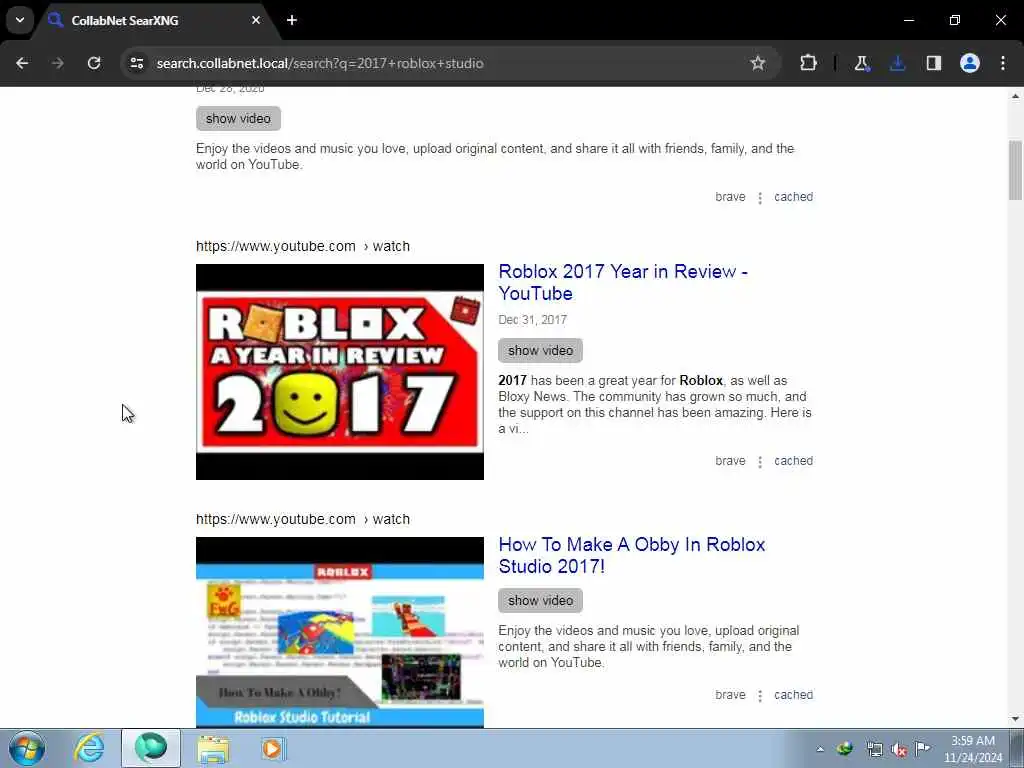Open Action Center flag icon
Image resolution: width=1024 pixels, height=768 pixels.
922,748
